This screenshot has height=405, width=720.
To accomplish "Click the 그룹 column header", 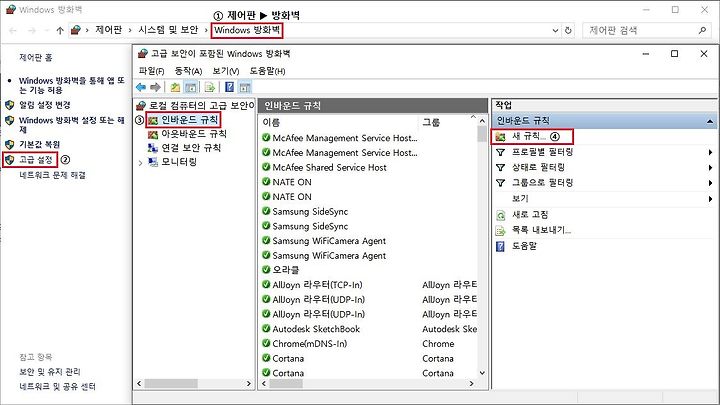I will click(x=431, y=123).
